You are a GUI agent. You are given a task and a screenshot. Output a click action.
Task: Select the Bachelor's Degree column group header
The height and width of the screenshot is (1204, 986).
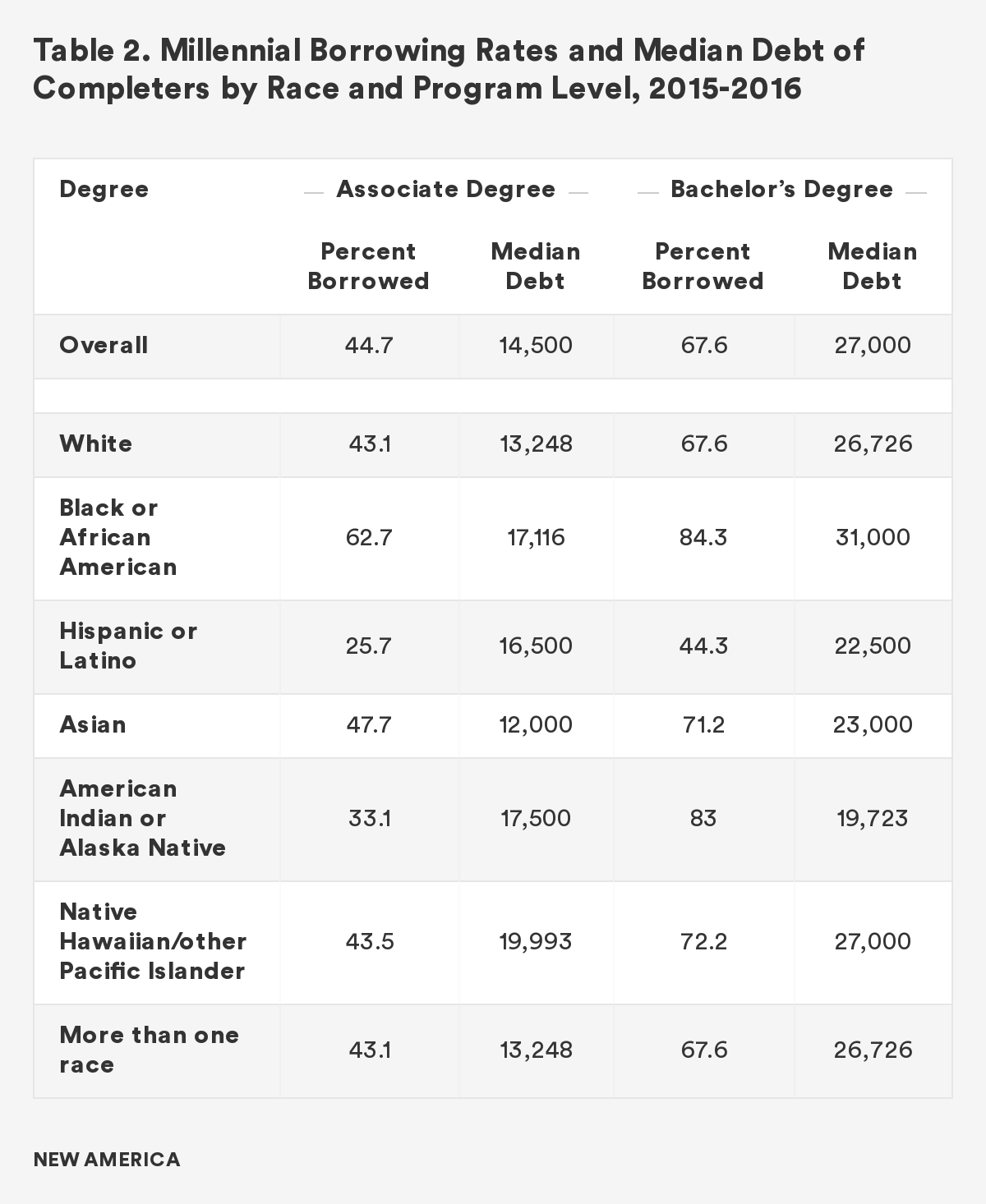coord(781,190)
